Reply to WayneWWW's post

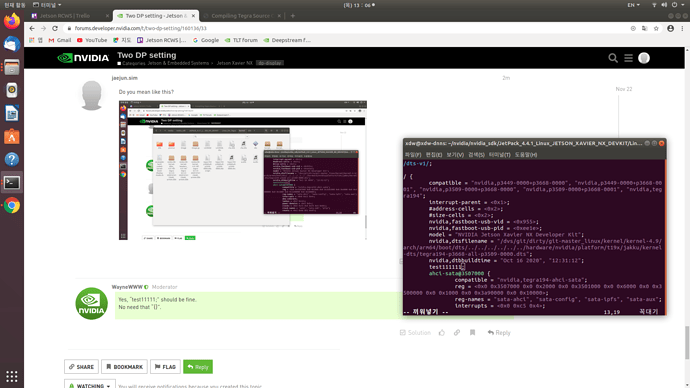coord(499,333)
